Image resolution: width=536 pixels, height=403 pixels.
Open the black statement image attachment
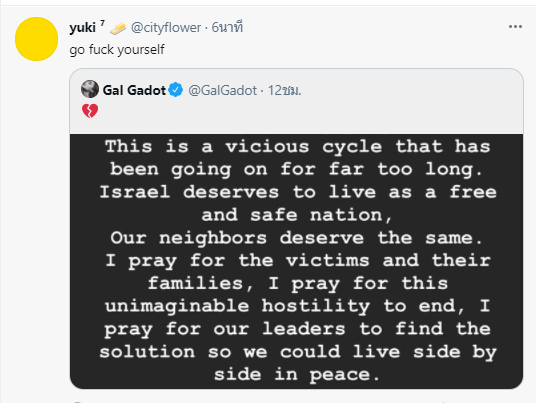coord(296,261)
